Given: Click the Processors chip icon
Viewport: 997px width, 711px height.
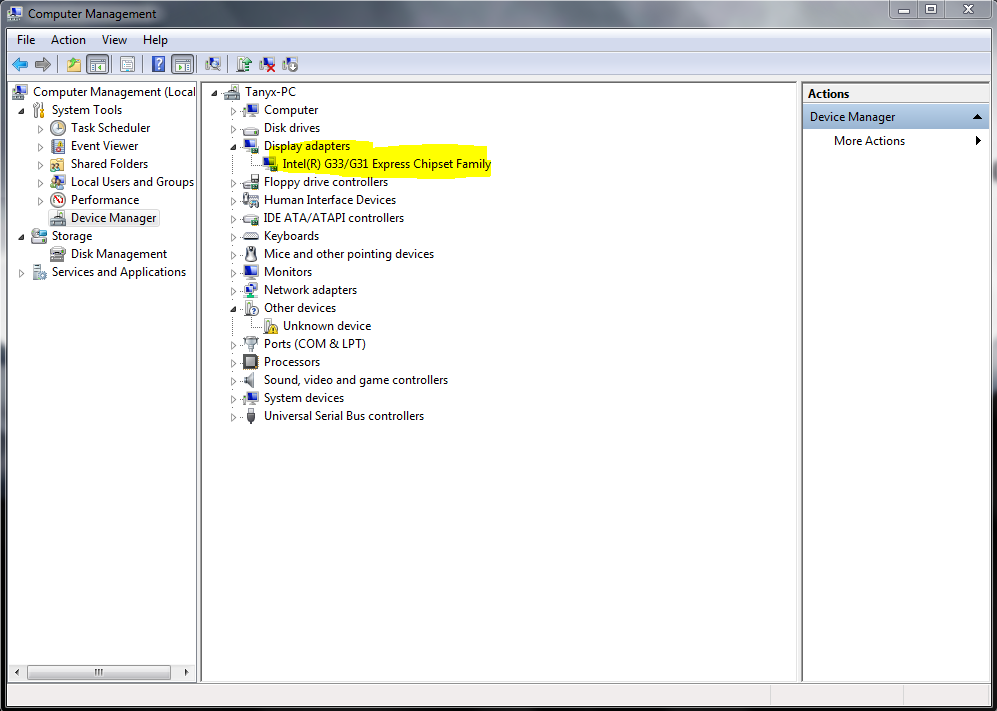Looking at the screenshot, I should coord(251,362).
